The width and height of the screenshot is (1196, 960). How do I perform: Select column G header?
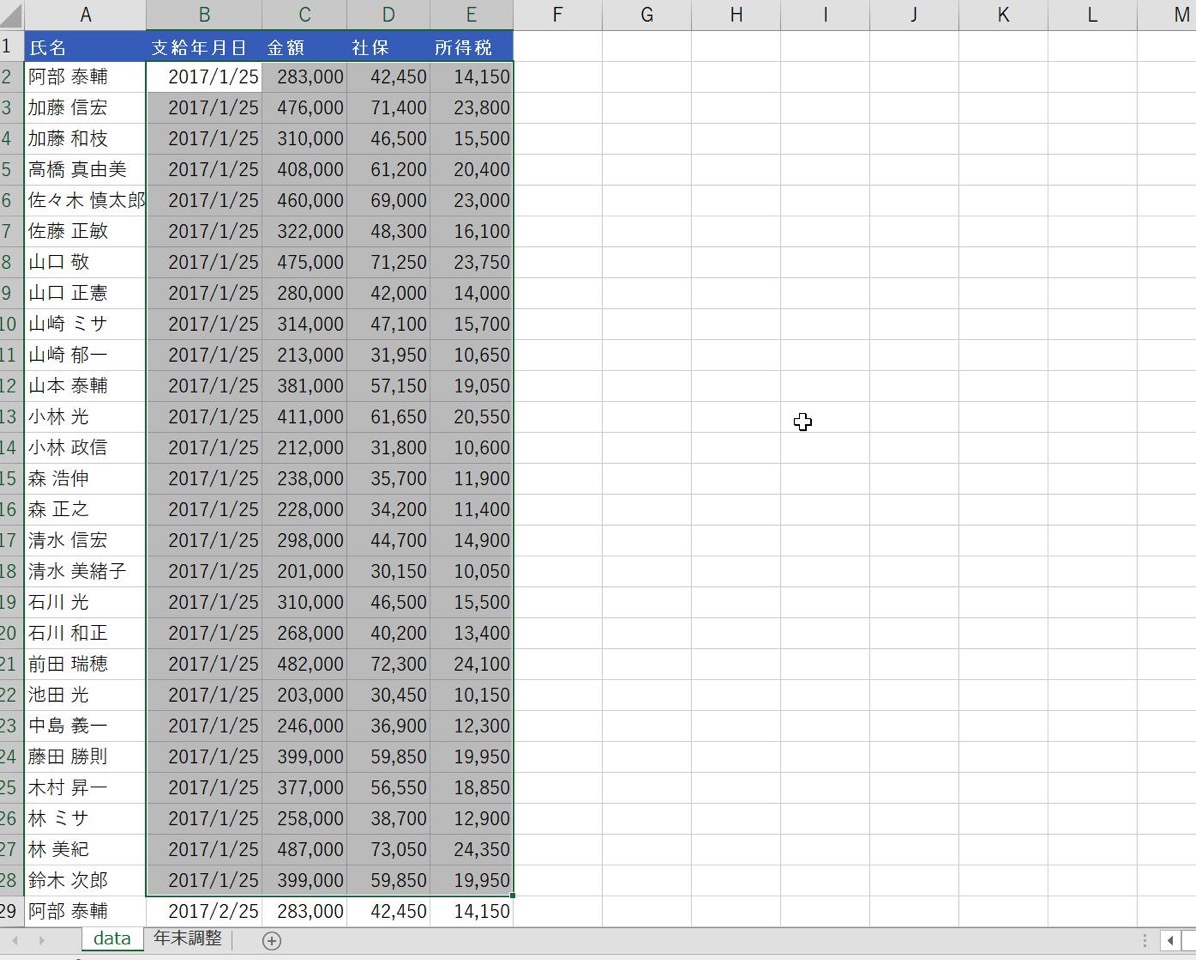tap(646, 15)
